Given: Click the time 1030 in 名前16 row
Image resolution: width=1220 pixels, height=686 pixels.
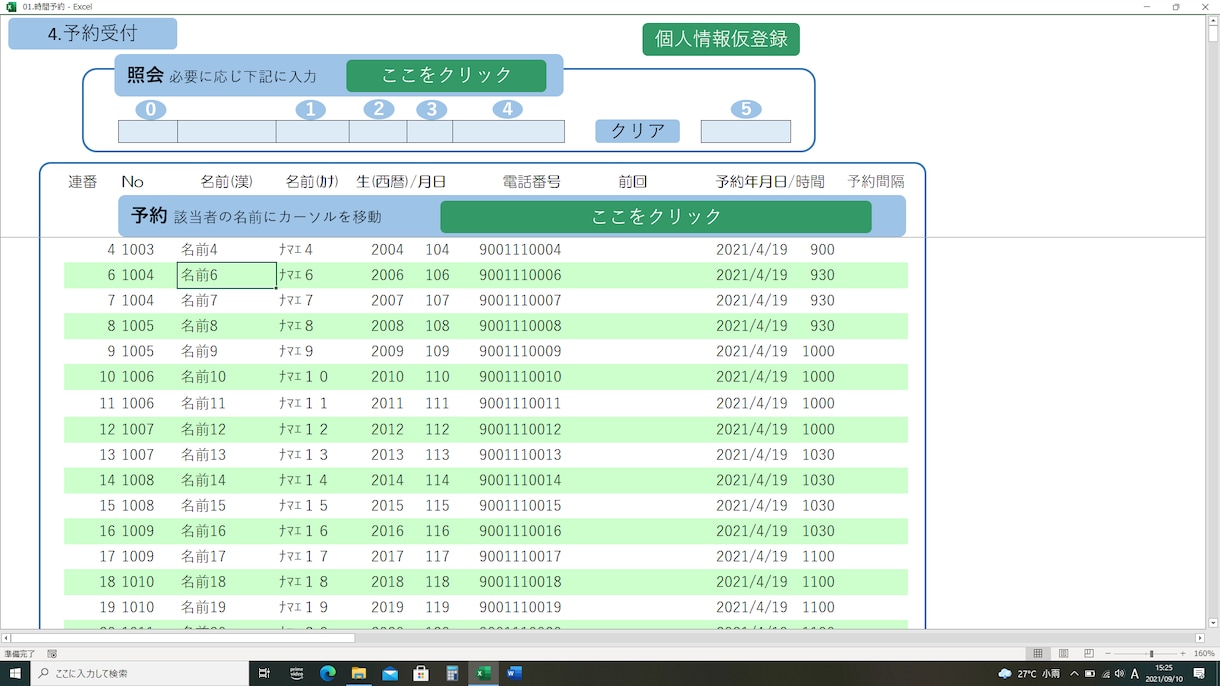Looking at the screenshot, I should tap(818, 531).
